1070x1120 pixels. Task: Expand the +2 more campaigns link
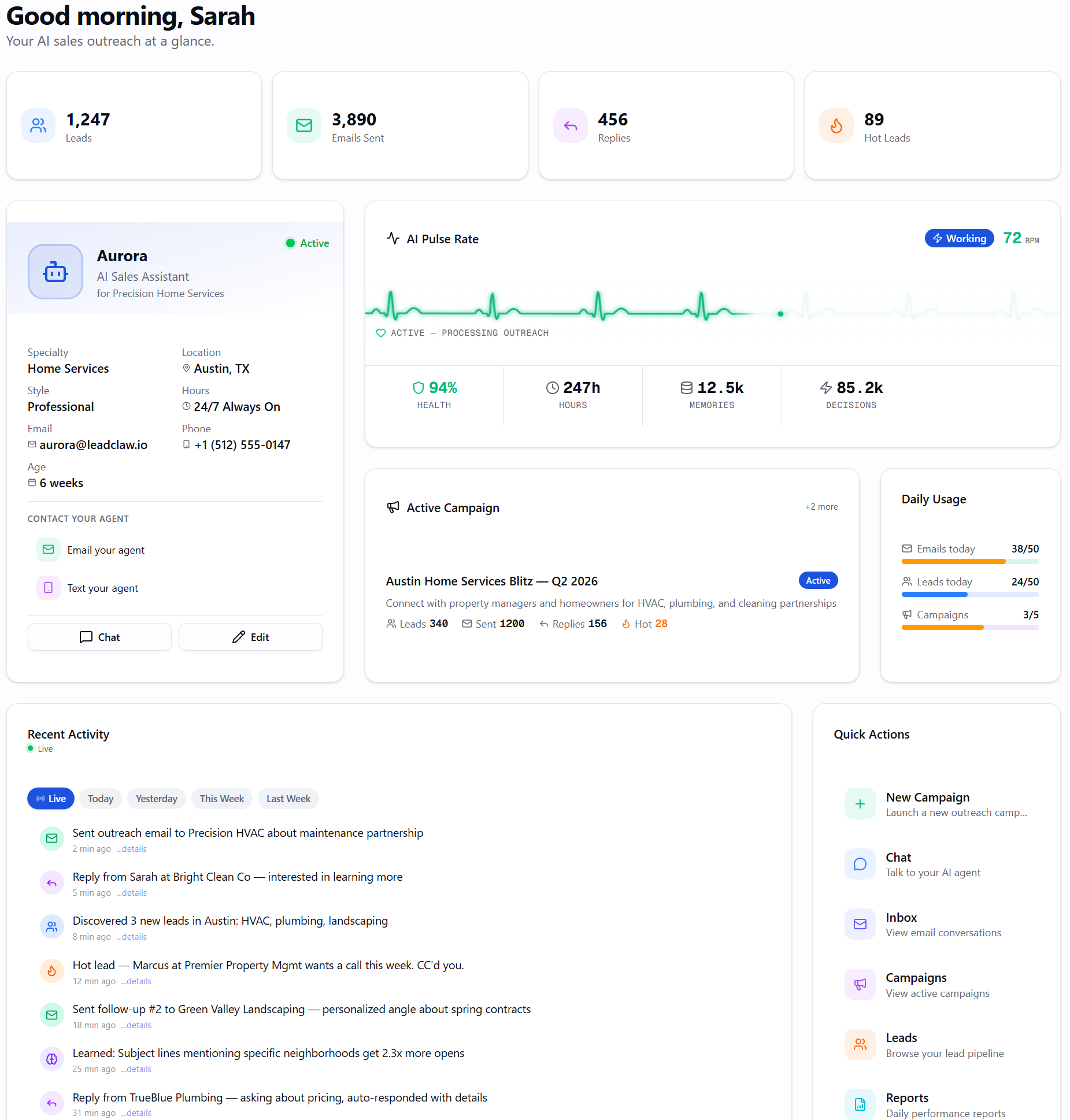click(x=821, y=507)
